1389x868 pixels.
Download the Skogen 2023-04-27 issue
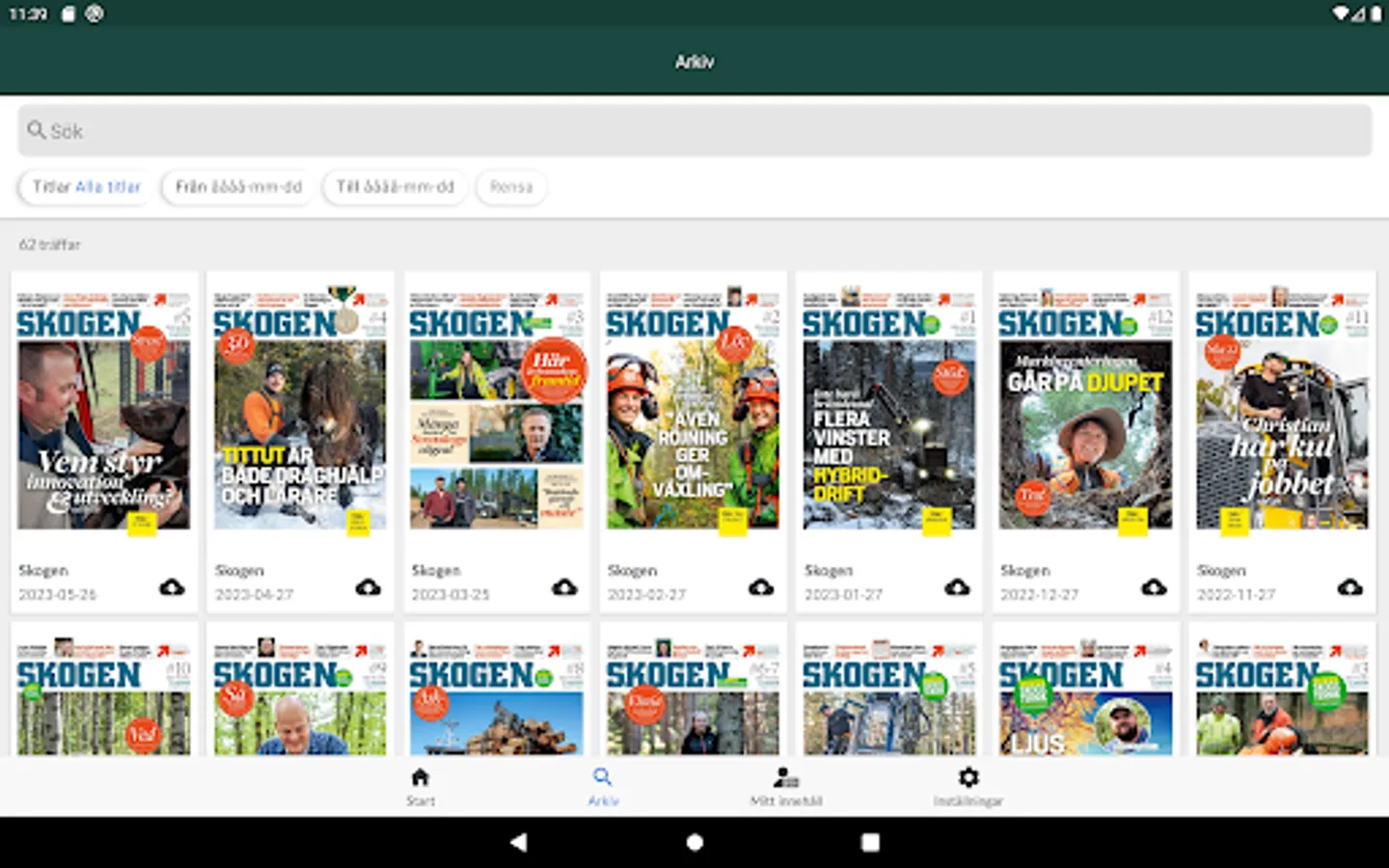(368, 587)
